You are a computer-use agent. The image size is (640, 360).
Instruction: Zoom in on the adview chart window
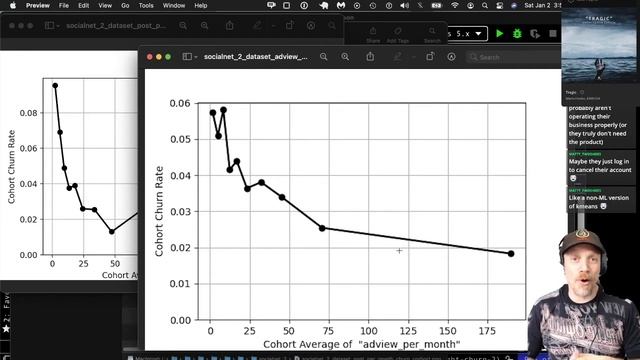coord(345,57)
